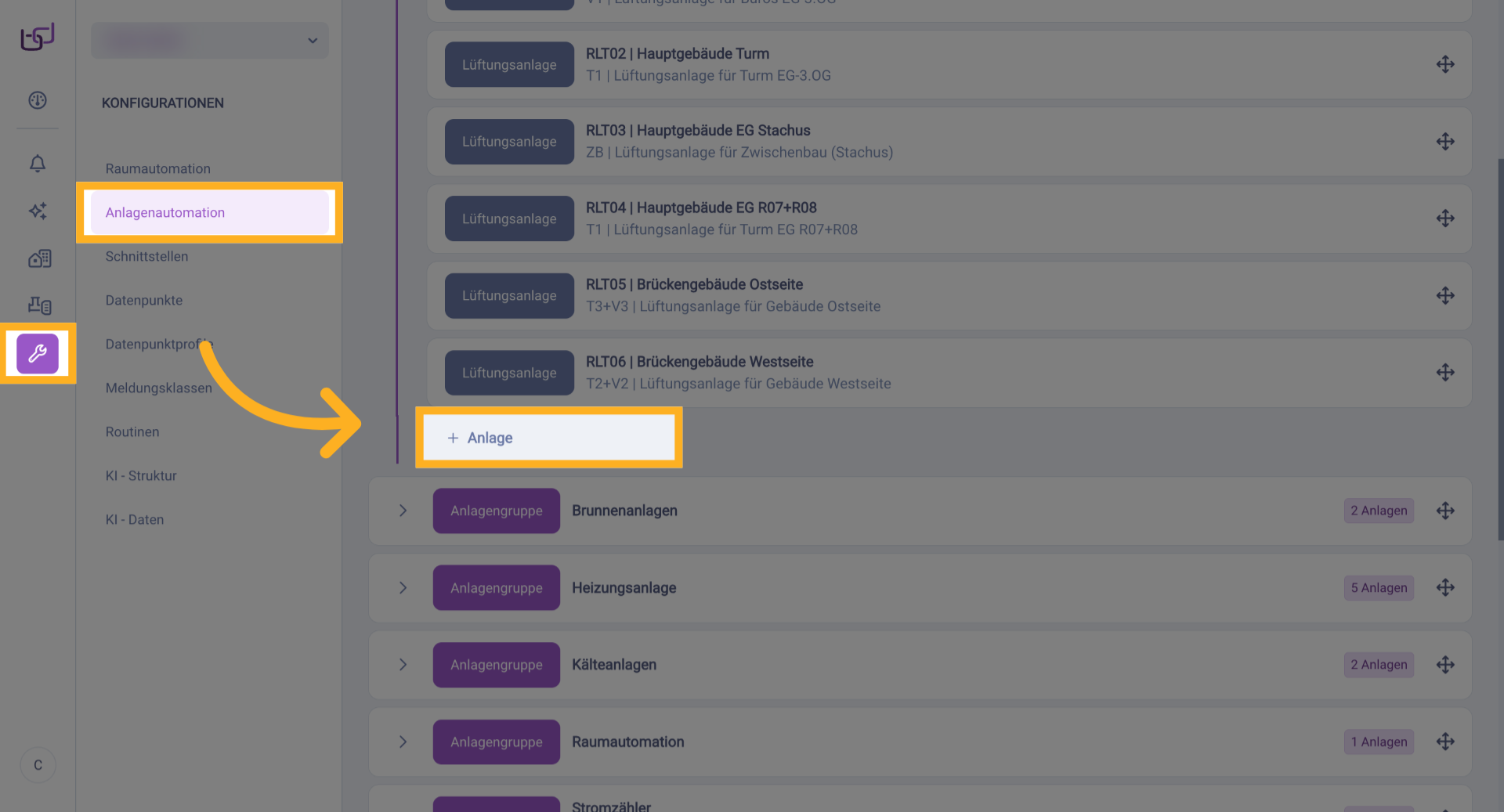The height and width of the screenshot is (812, 1504).
Task: Go to Schnittstellen configuration
Action: click(x=146, y=257)
